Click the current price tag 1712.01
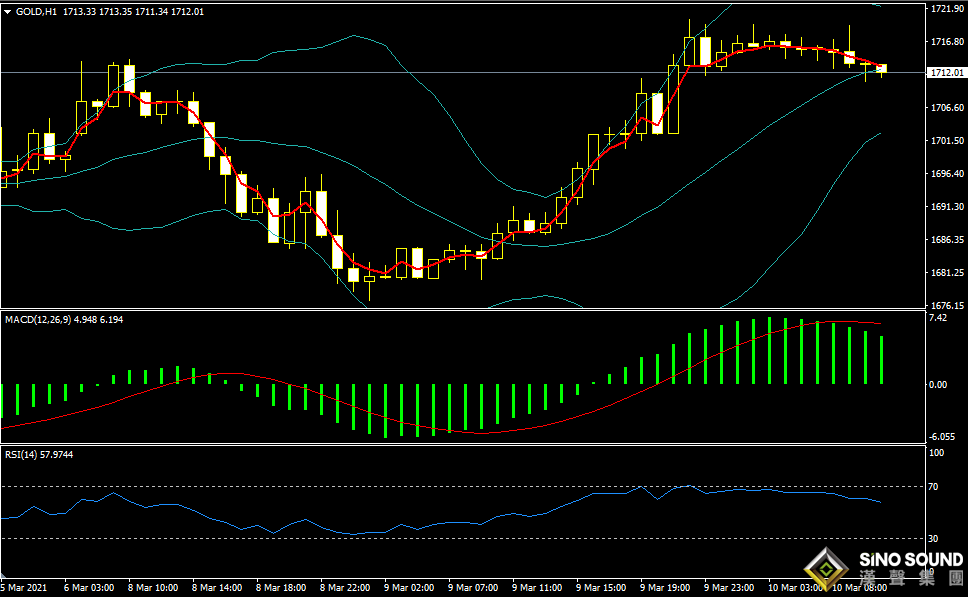Screen dimensions: 968x597 point(945,73)
